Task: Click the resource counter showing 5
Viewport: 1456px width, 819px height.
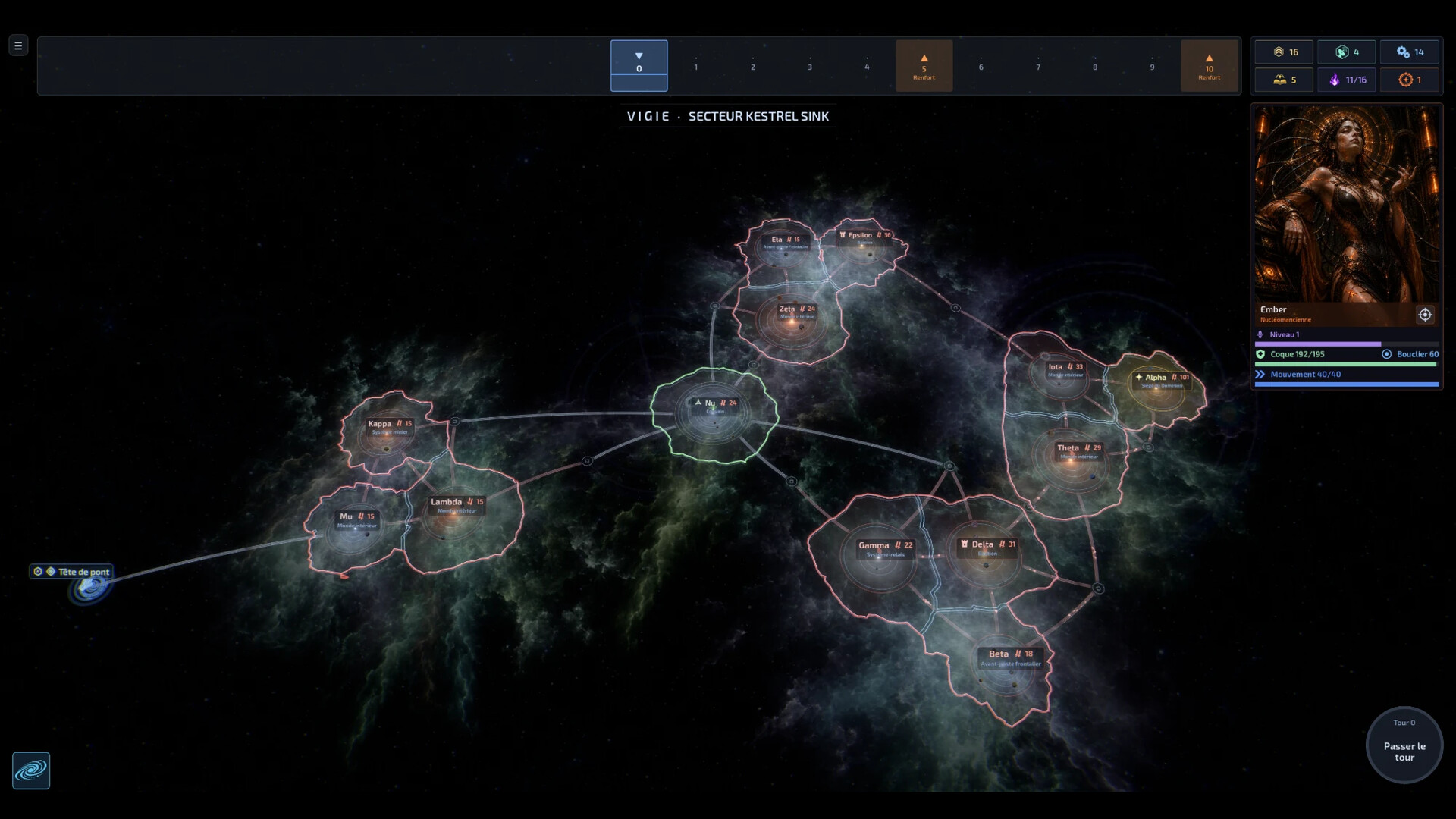Action: coord(1284,80)
